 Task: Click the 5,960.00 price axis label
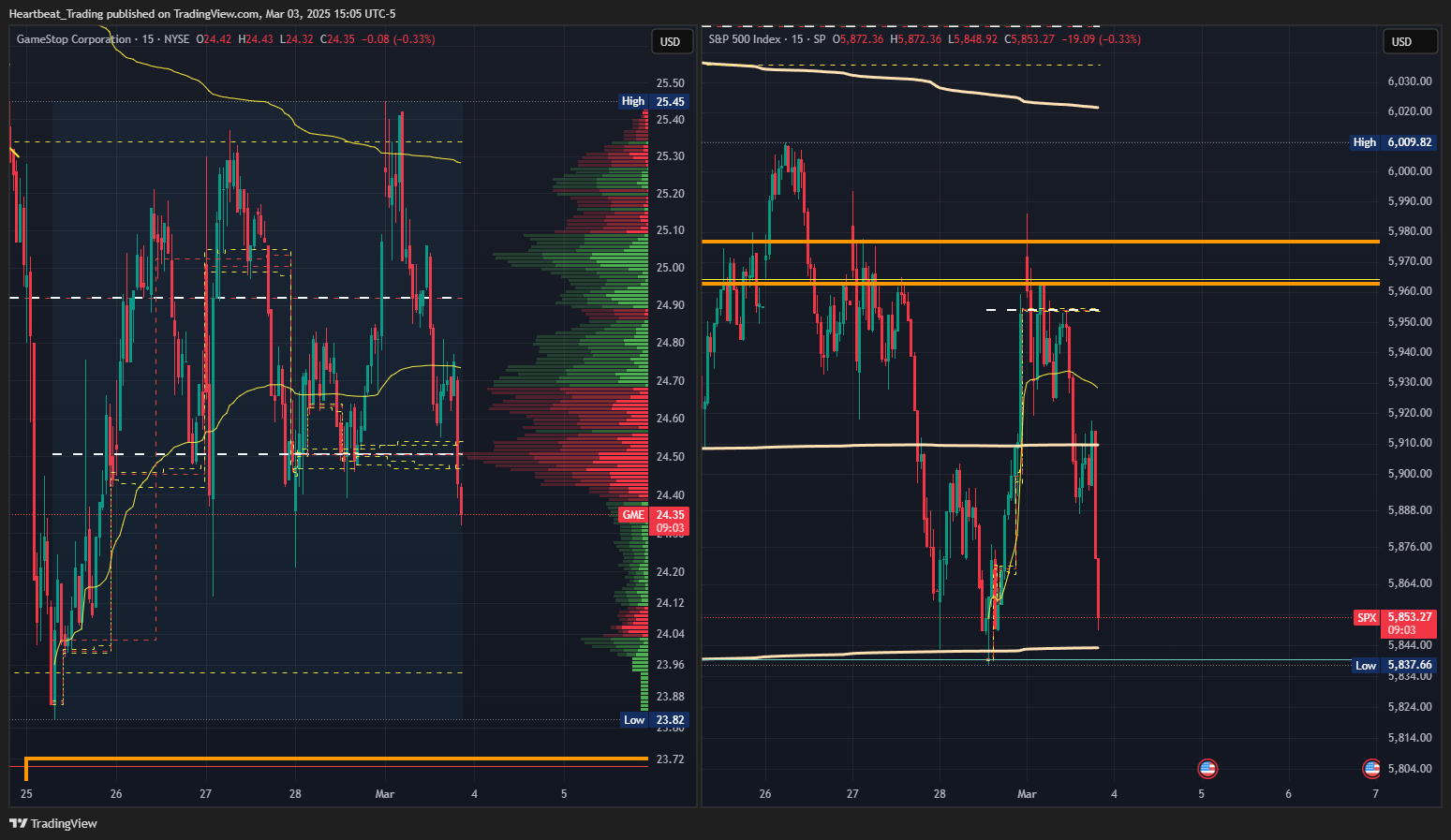tap(1410, 291)
